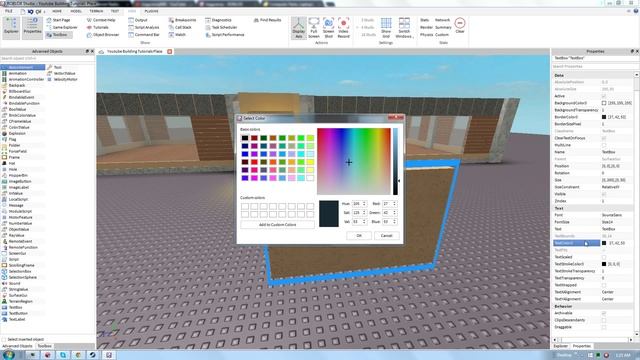Open Context Help

click(101, 20)
